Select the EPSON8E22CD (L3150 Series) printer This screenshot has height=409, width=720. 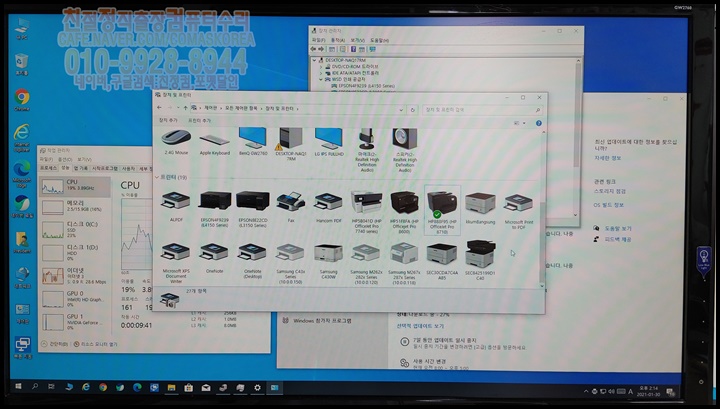coord(253,209)
